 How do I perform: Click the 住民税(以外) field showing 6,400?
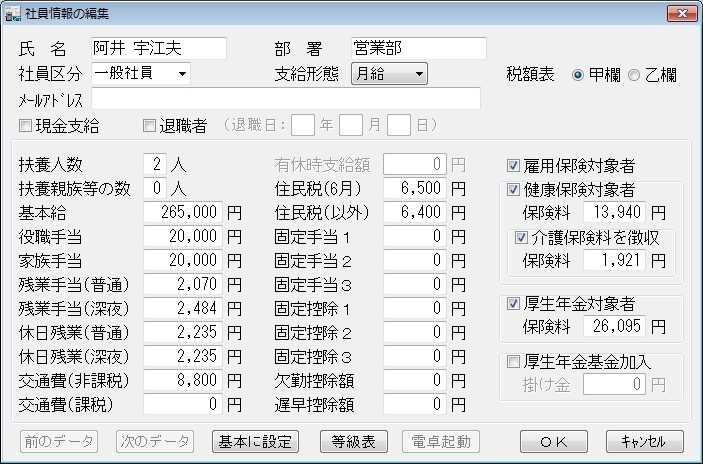pyautogui.click(x=415, y=212)
